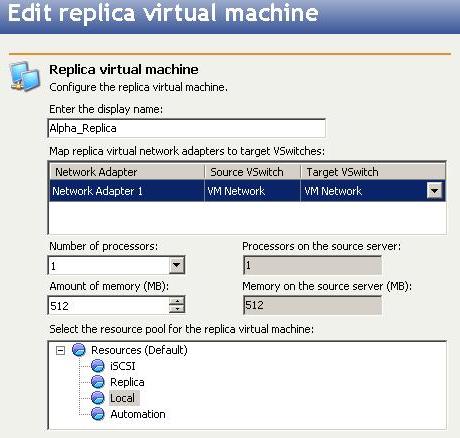Image resolution: width=460 pixels, height=438 pixels.
Task: Click the Resources (Default) pool icon
Action: 79,350
